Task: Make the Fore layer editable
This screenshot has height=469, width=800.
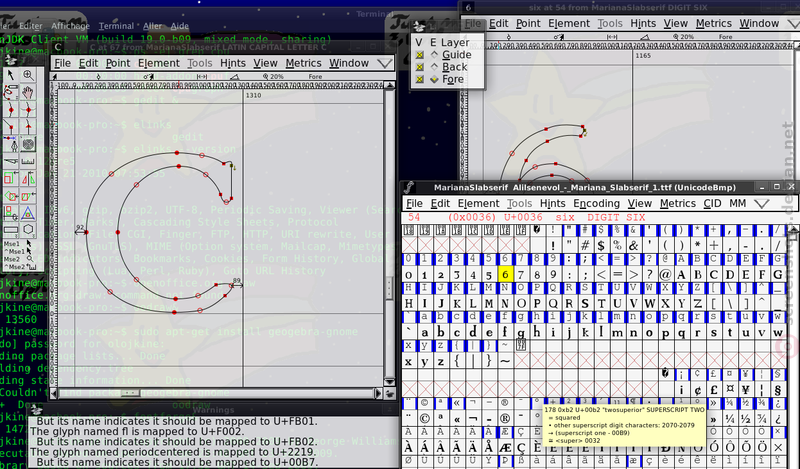Action: (x=434, y=79)
